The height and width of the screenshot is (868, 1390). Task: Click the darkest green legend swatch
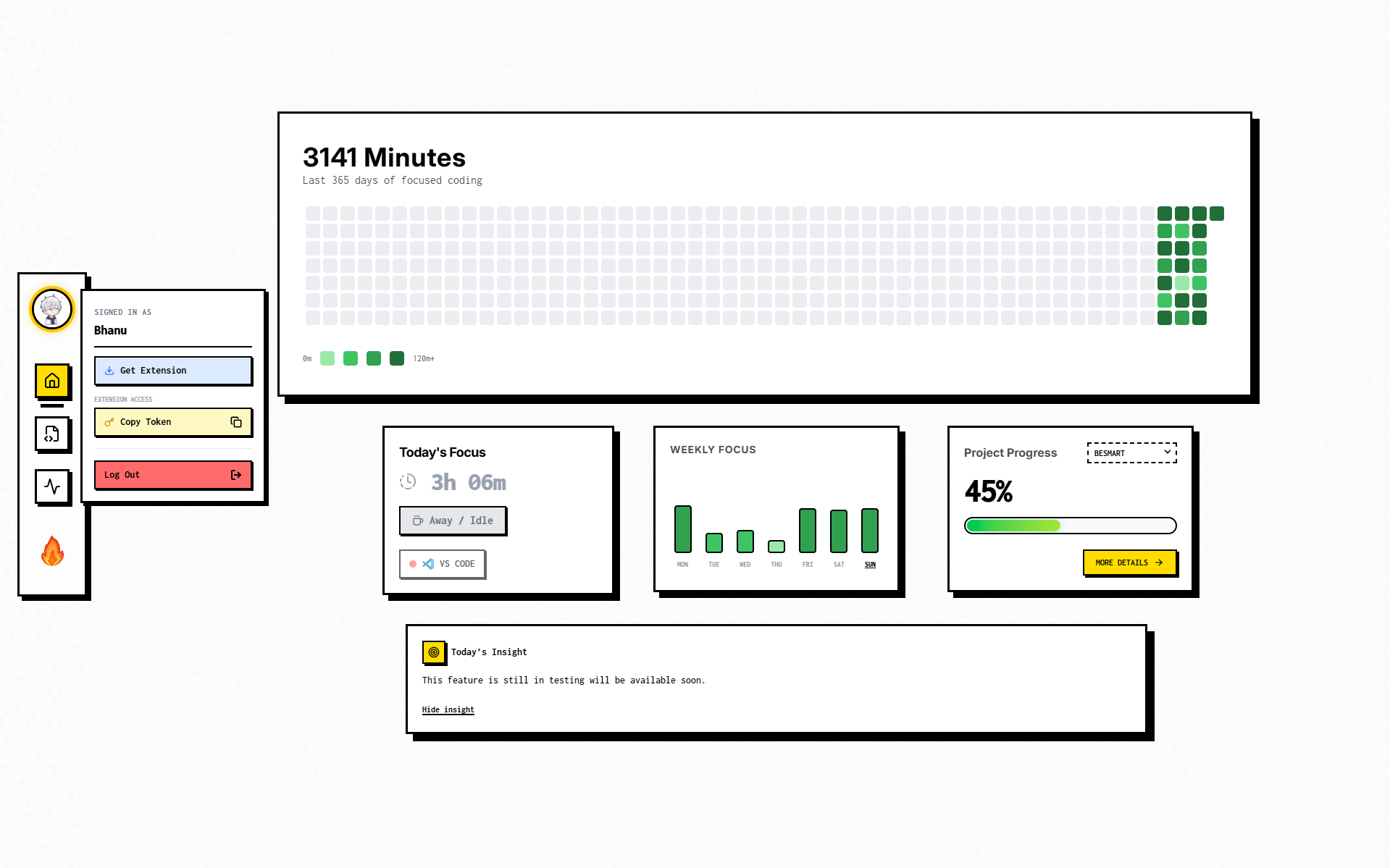[x=397, y=358]
